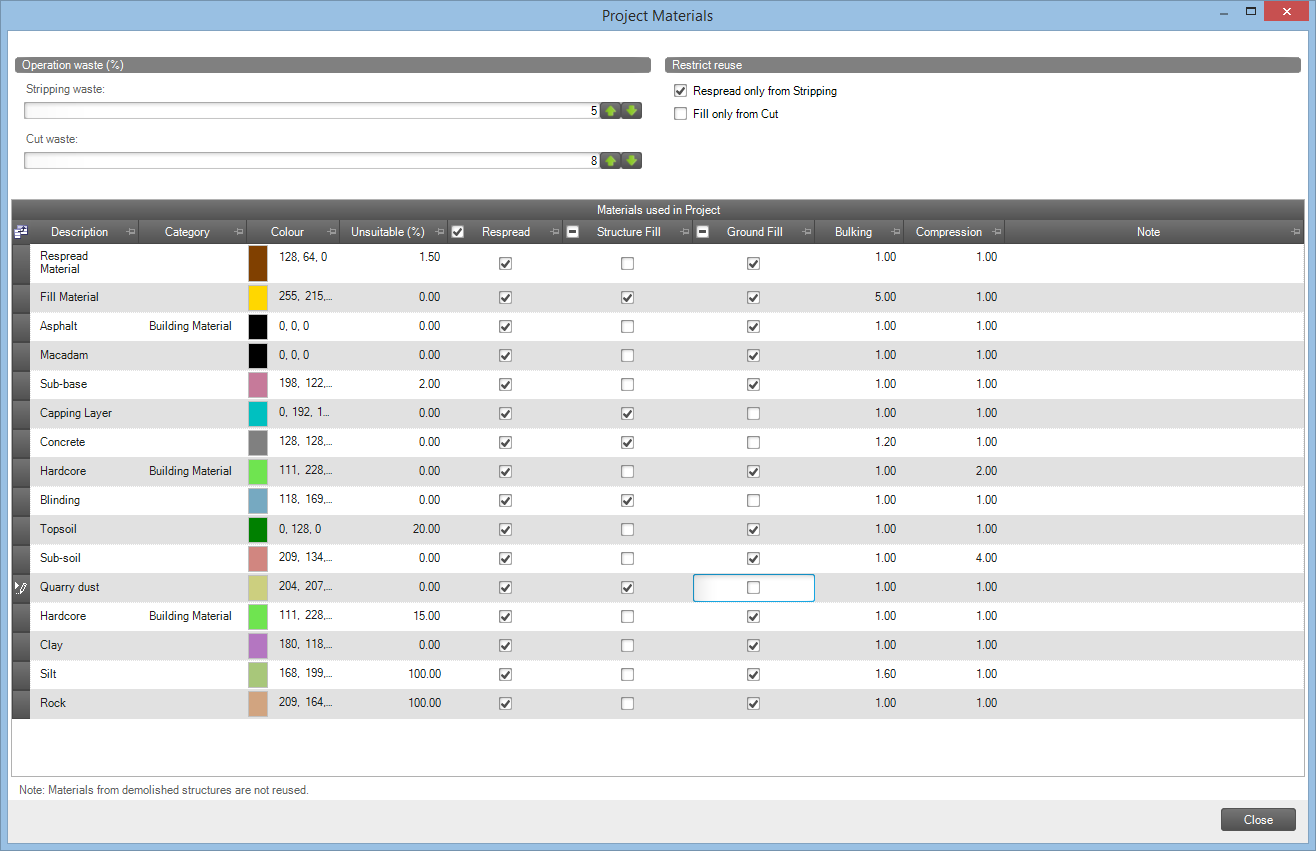Pin the Bulking column header
The image size is (1316, 851).
pos(895,231)
